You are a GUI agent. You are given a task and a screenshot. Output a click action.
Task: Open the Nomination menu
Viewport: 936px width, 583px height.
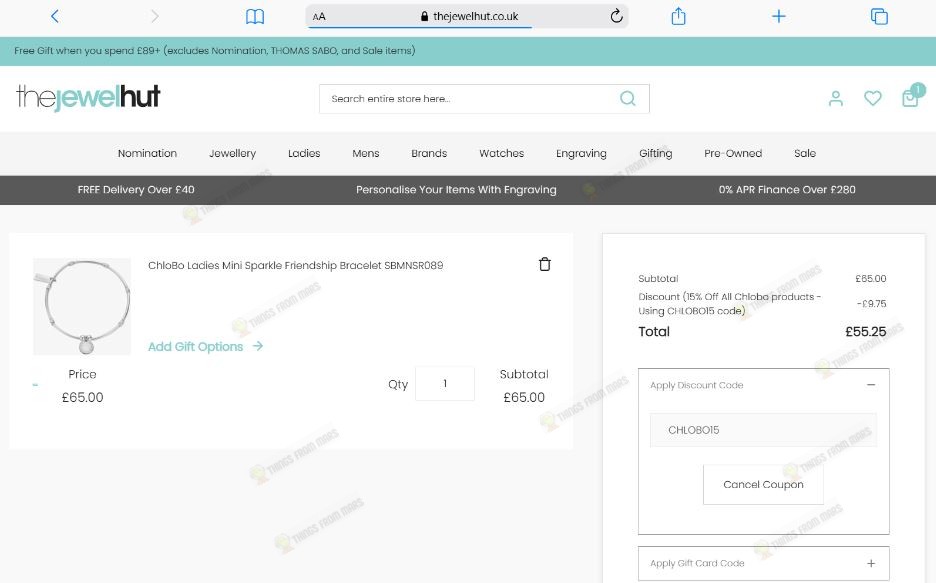[x=147, y=153]
